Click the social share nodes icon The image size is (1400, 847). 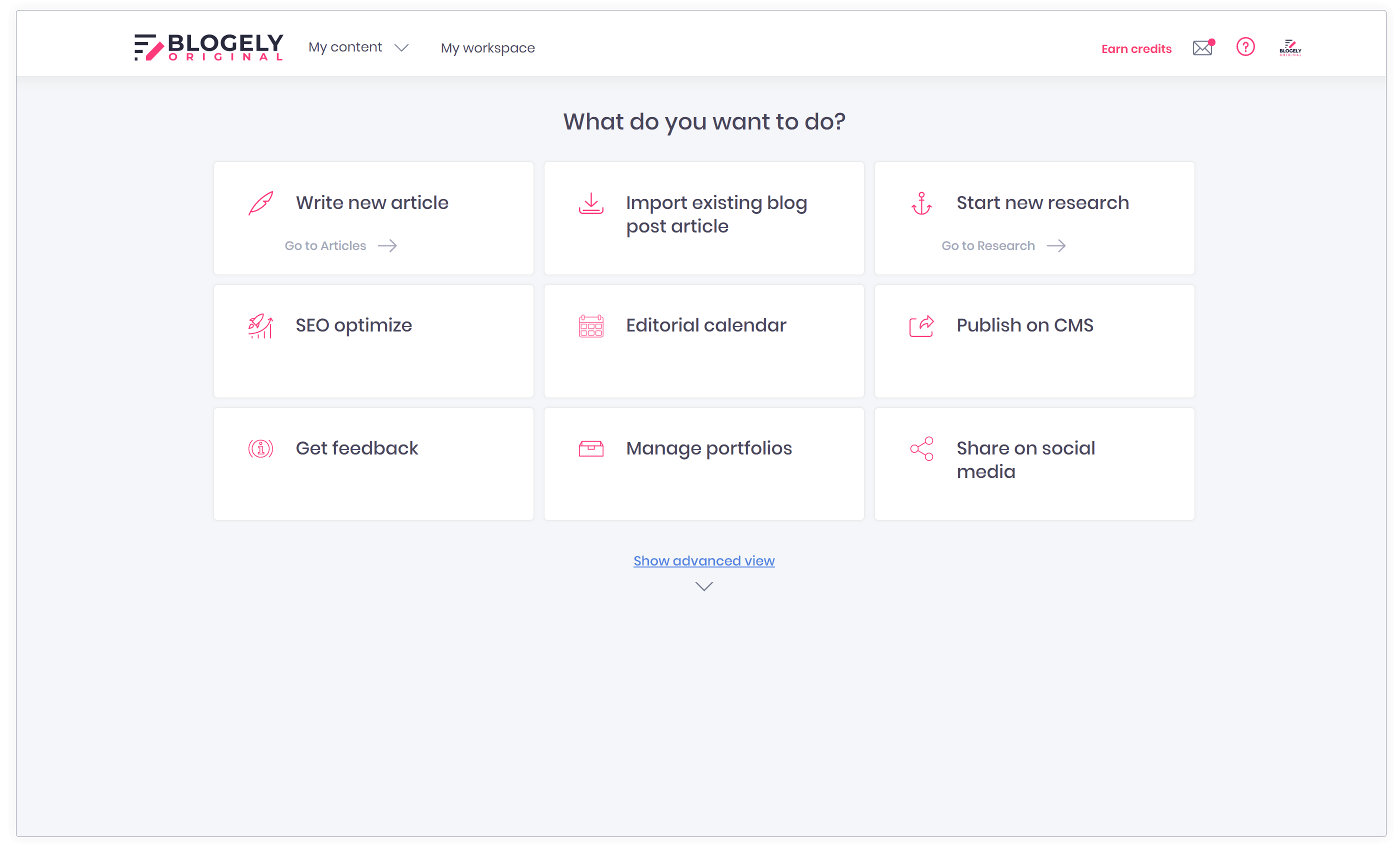point(921,449)
